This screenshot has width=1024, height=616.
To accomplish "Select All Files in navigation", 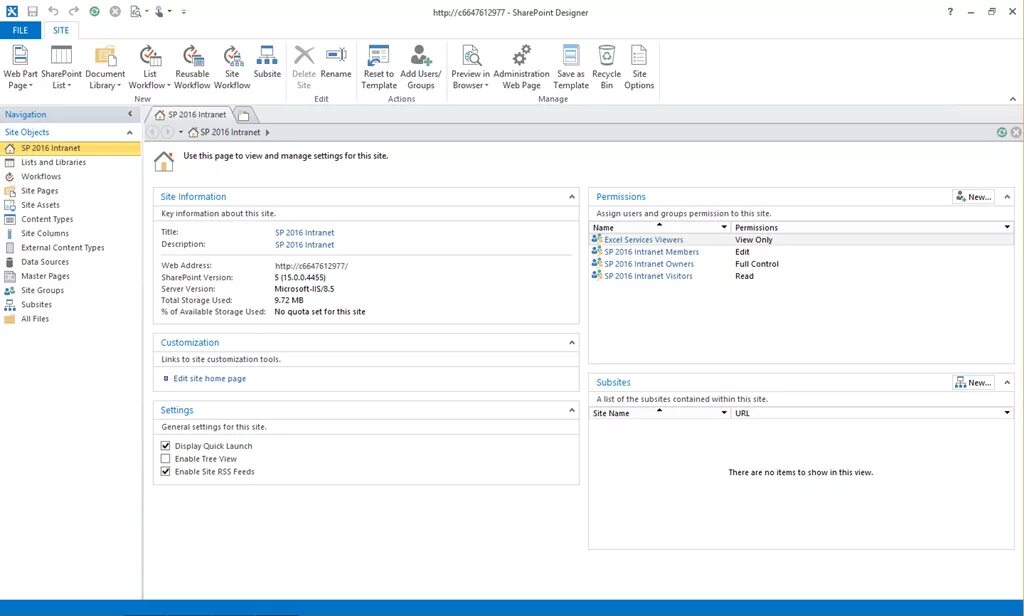I will [35, 319].
